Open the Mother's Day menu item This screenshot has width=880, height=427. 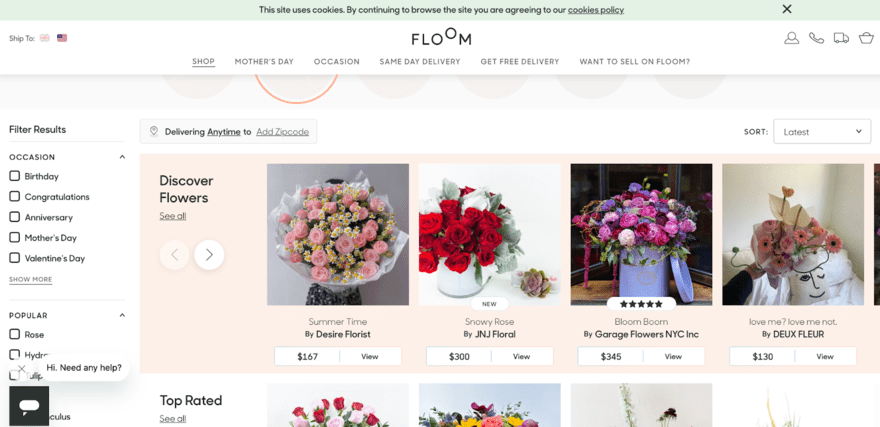[264, 62]
